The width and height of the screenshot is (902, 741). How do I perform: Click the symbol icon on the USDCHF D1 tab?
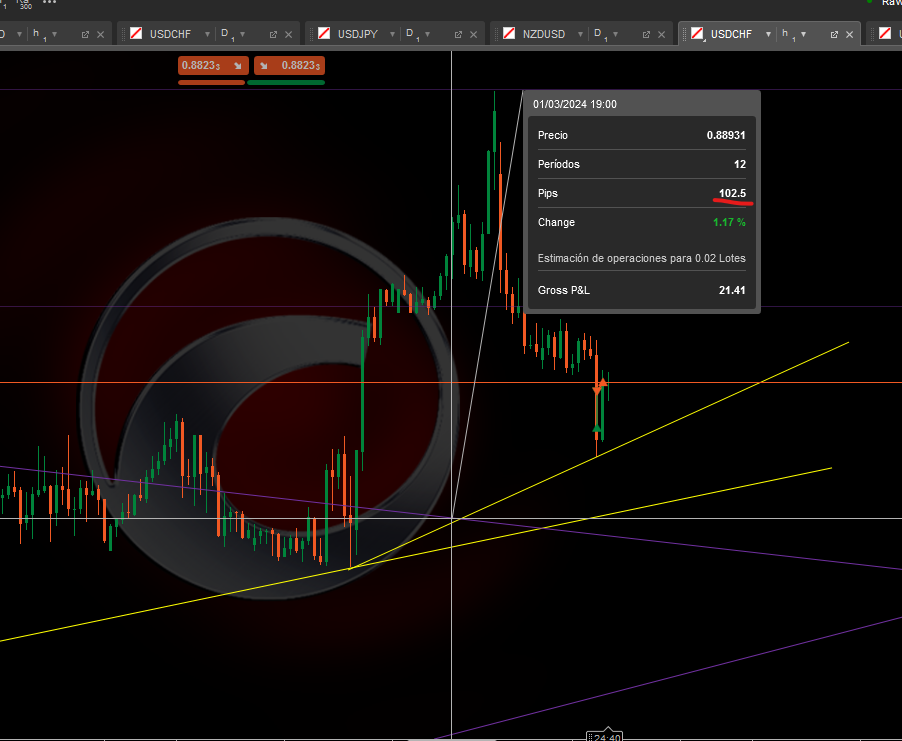click(x=136, y=34)
